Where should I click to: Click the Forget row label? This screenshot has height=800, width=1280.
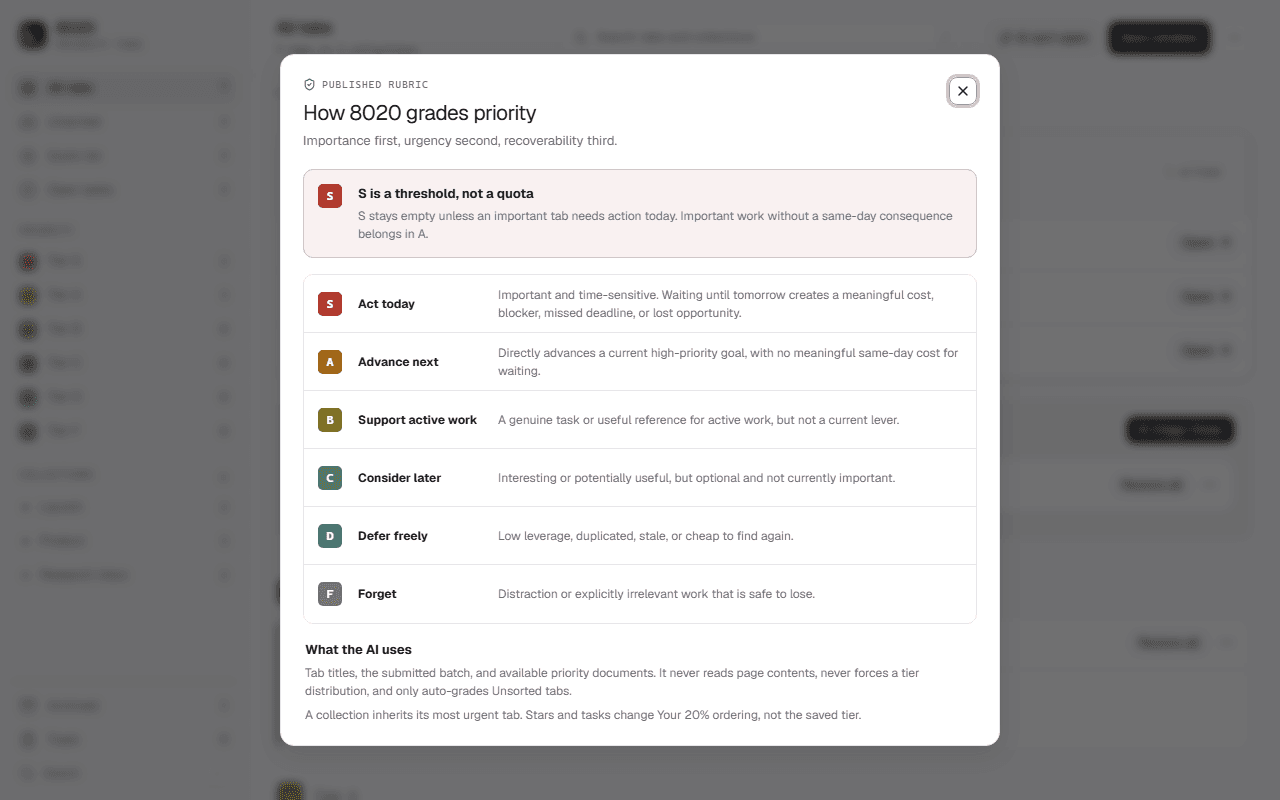[x=377, y=594]
